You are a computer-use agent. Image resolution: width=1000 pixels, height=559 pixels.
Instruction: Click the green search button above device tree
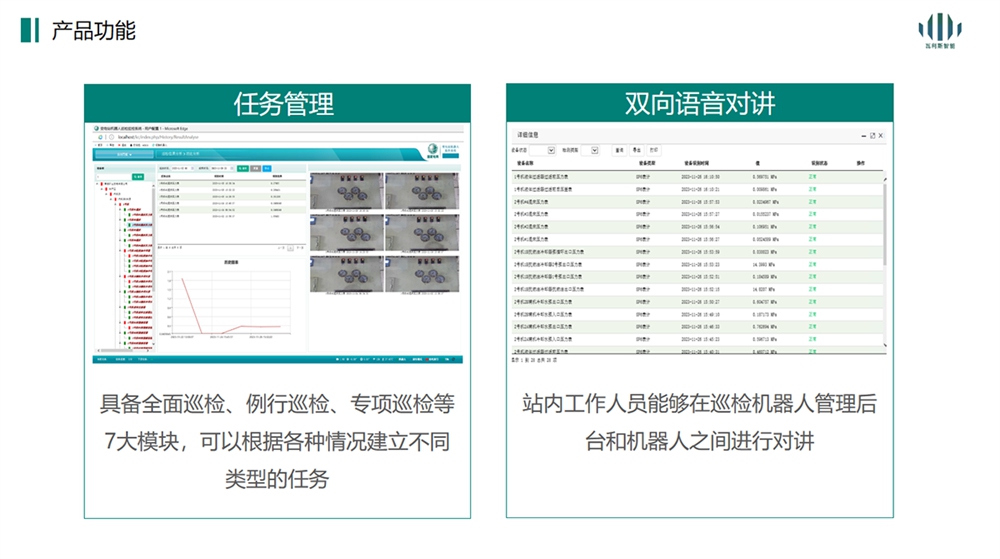click(139, 177)
